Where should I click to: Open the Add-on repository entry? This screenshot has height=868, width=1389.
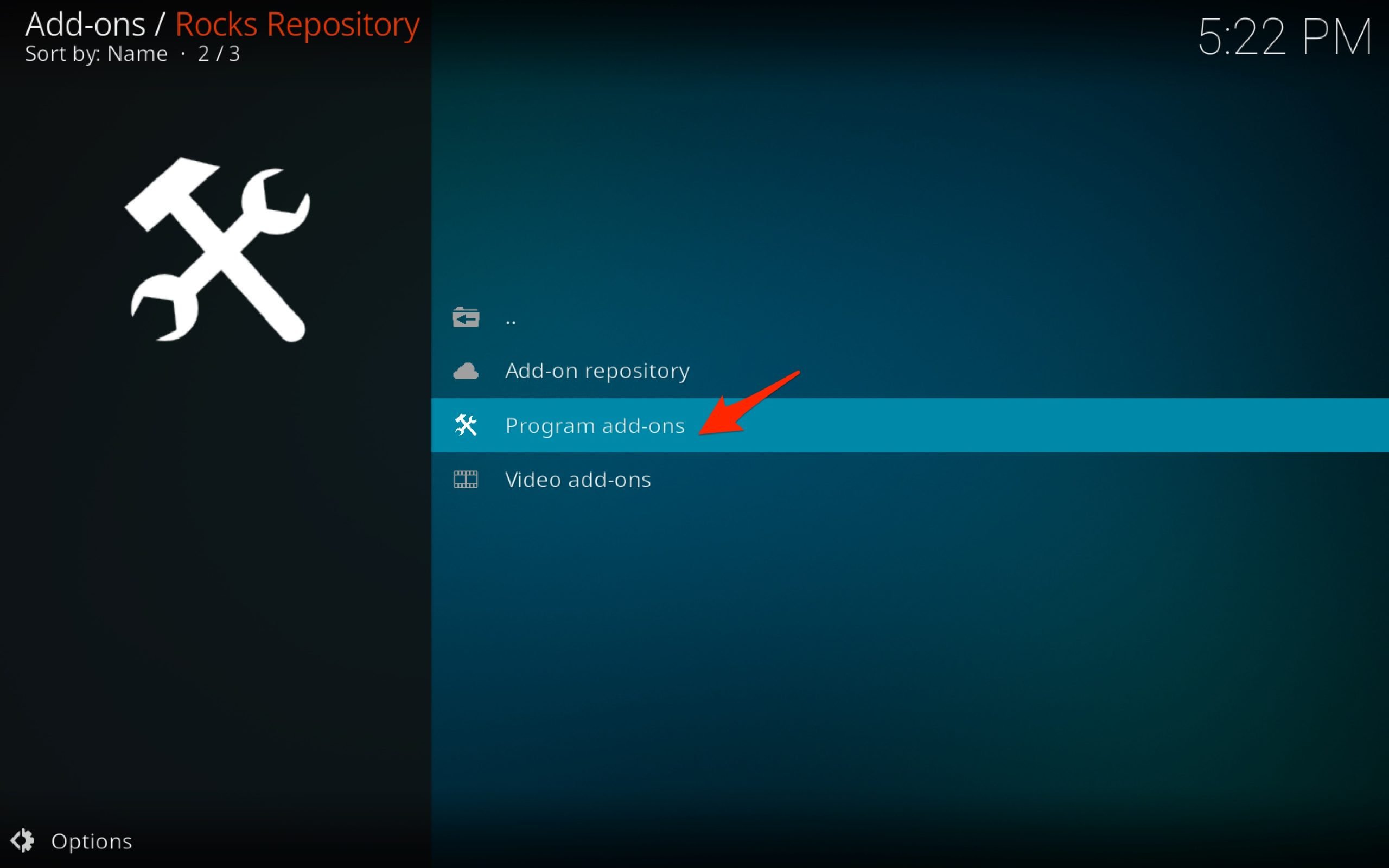click(597, 371)
